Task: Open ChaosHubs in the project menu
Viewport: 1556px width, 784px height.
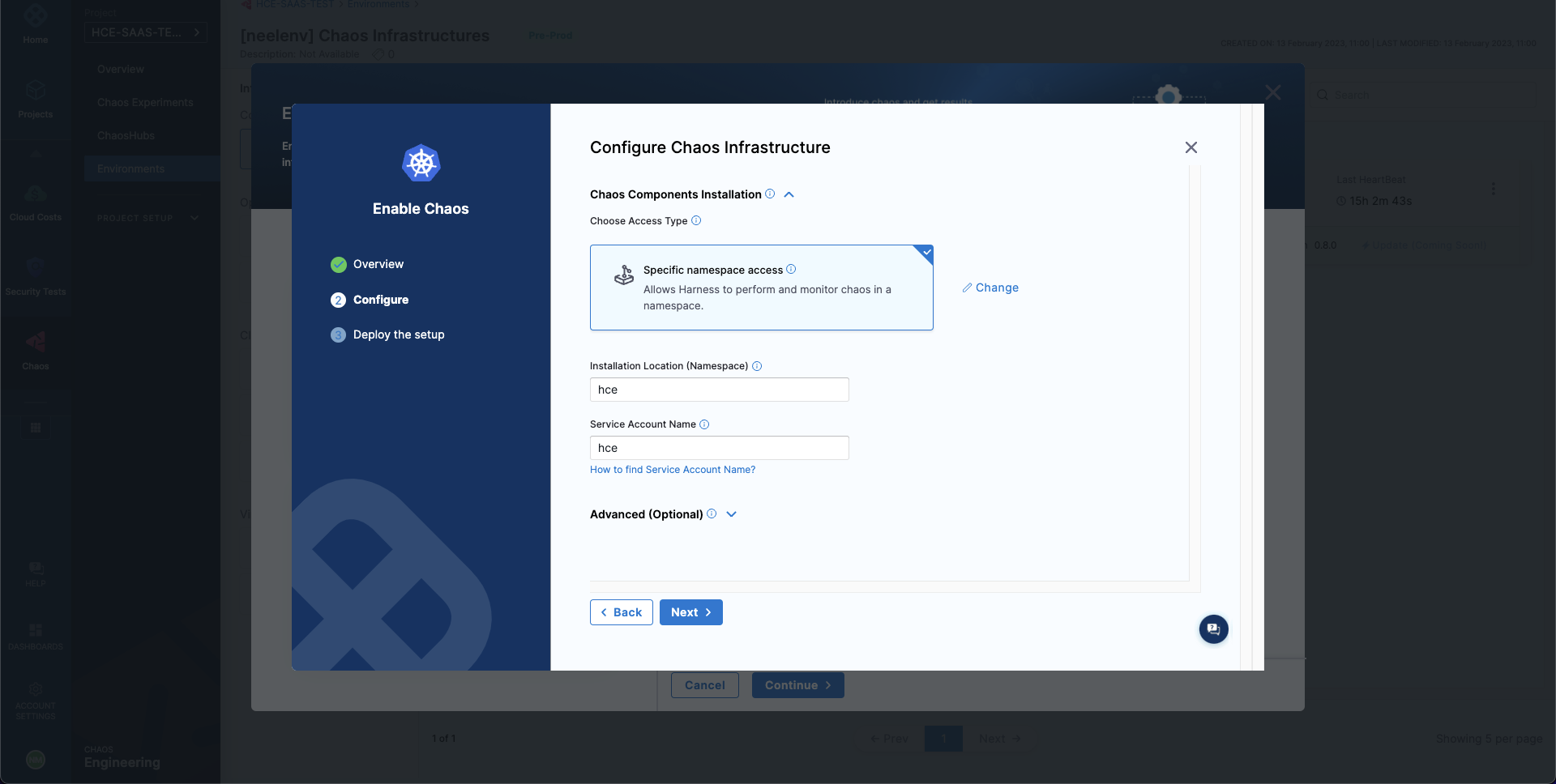Action: pyautogui.click(x=126, y=136)
